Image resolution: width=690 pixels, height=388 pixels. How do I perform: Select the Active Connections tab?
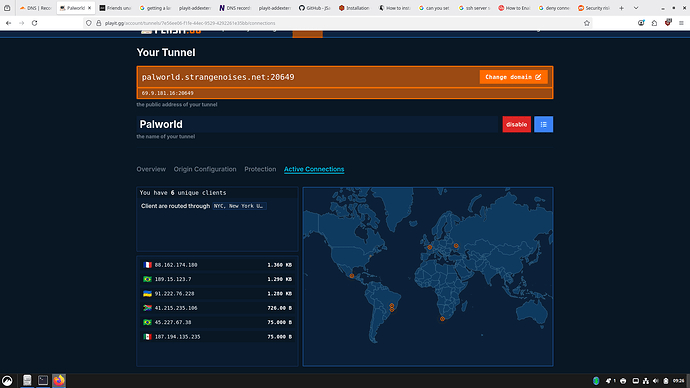tap(314, 169)
